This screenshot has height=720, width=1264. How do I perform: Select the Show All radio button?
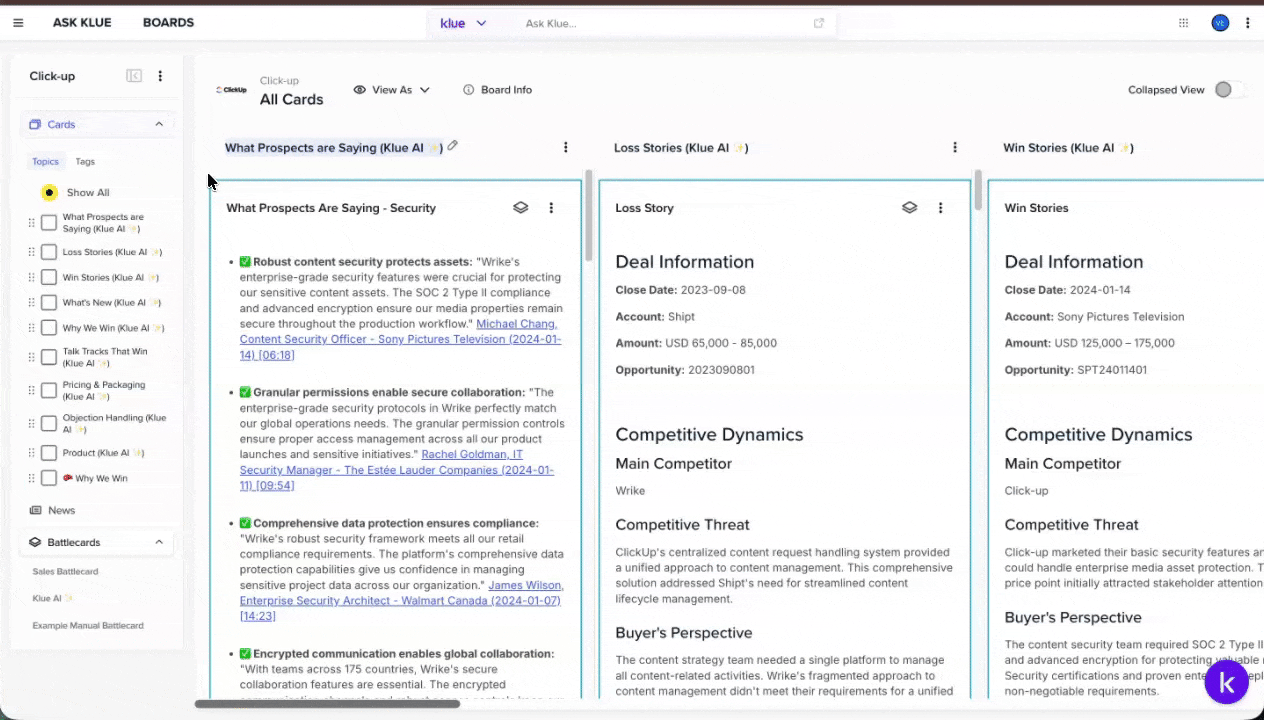coord(49,192)
